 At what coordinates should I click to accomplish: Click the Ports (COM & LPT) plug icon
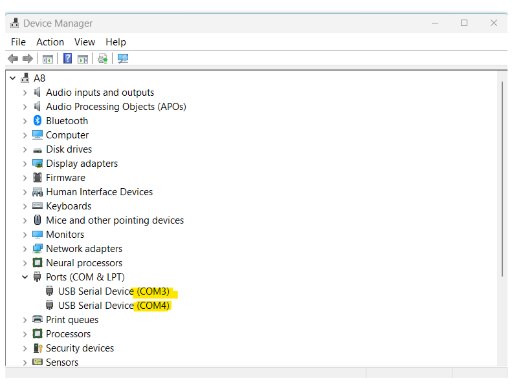click(x=37, y=277)
